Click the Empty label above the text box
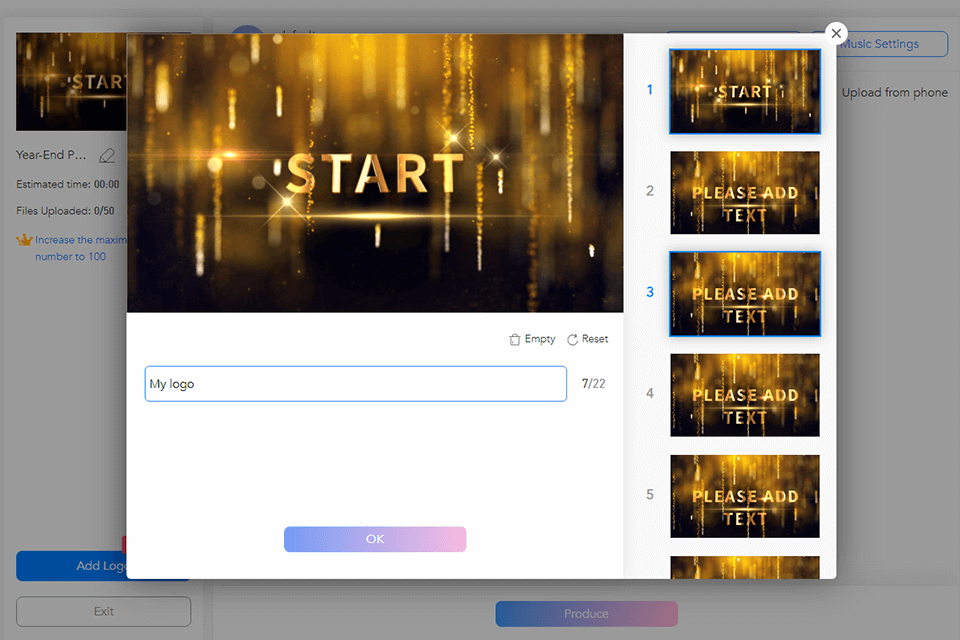 (x=538, y=339)
